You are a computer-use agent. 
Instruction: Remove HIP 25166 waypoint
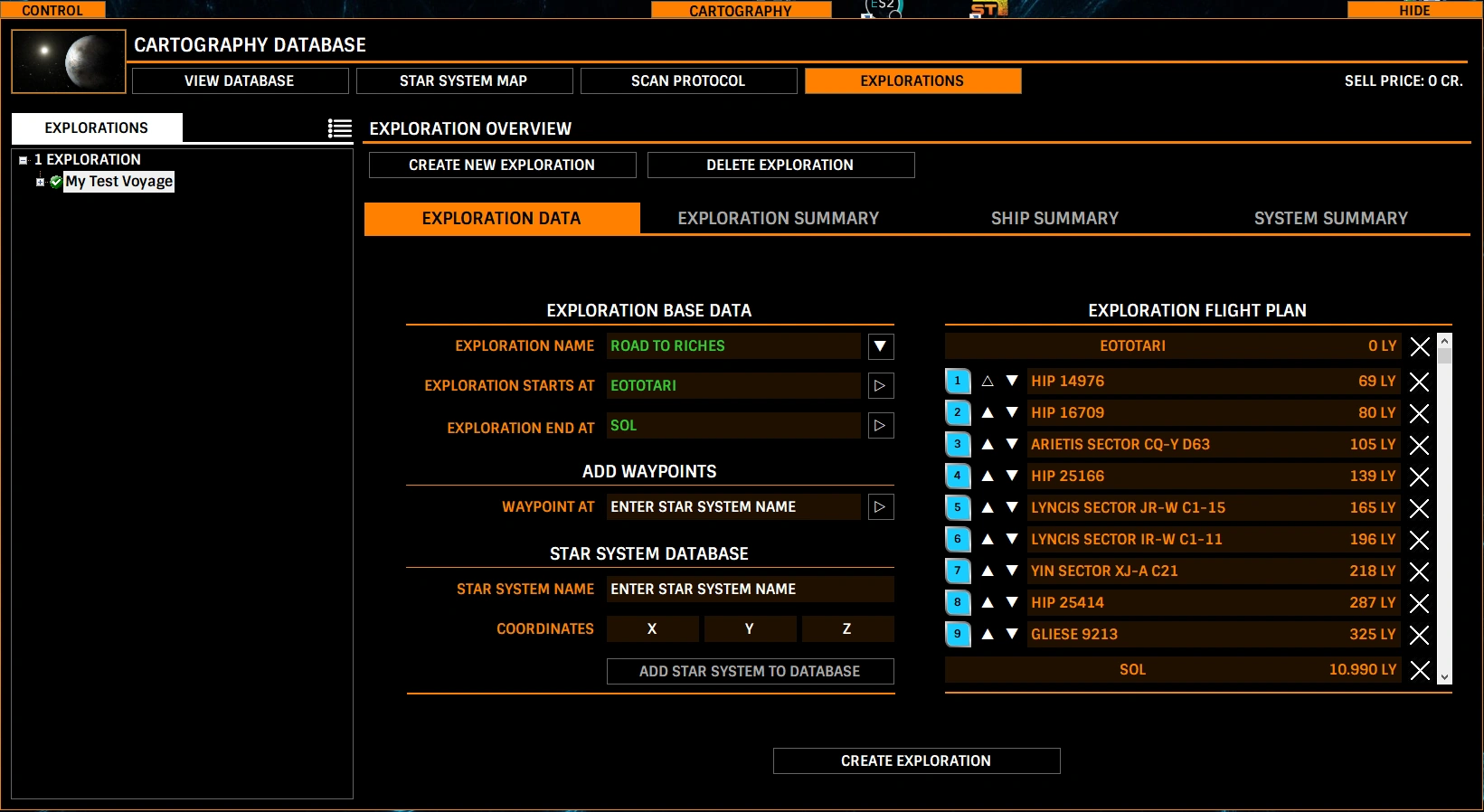[1420, 477]
